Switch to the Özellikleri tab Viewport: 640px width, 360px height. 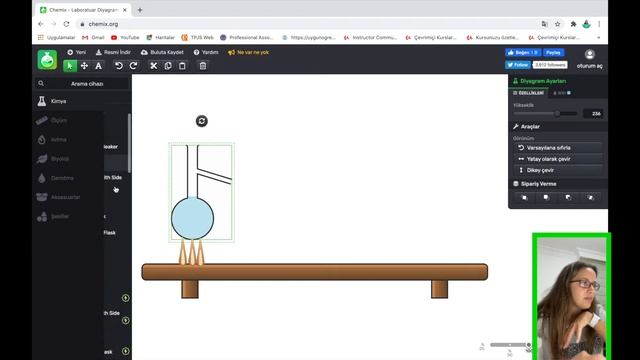click(529, 93)
